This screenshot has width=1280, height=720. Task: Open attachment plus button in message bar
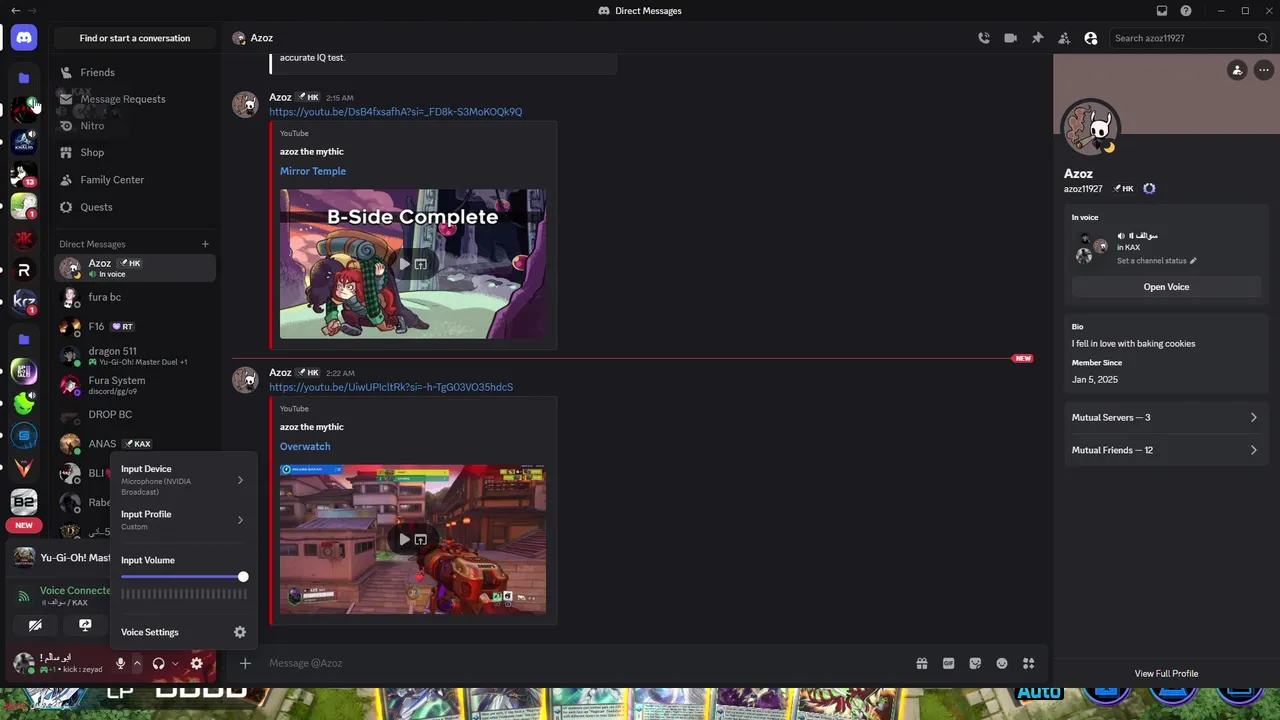(x=245, y=663)
